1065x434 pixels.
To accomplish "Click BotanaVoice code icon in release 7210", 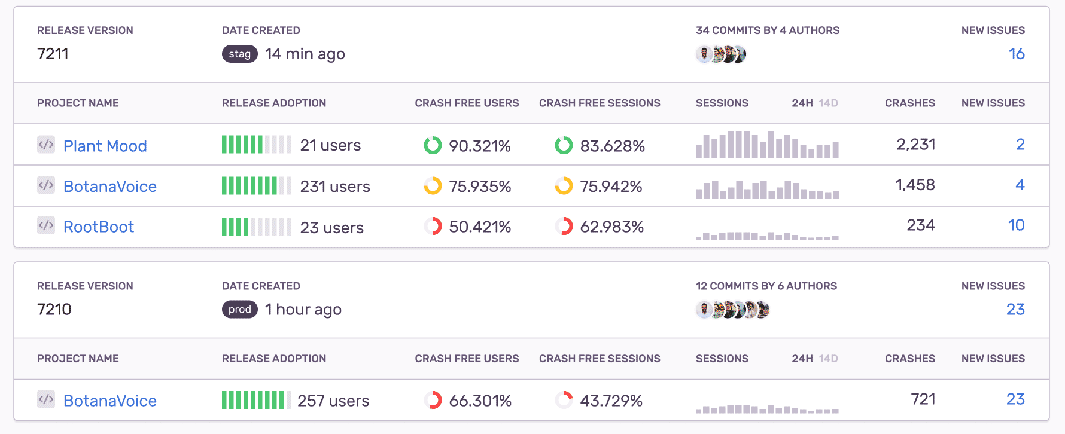I will point(45,400).
